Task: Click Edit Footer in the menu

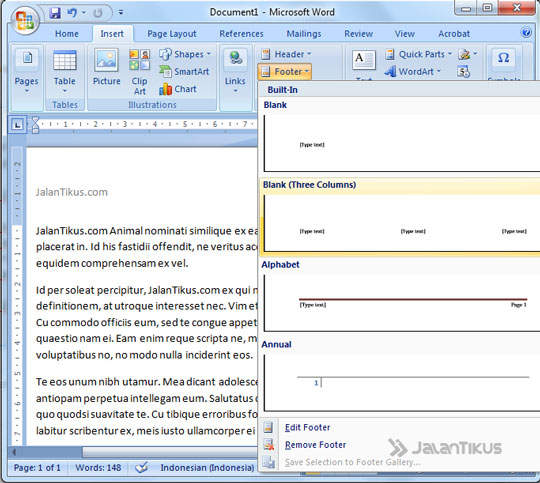Action: point(307,428)
